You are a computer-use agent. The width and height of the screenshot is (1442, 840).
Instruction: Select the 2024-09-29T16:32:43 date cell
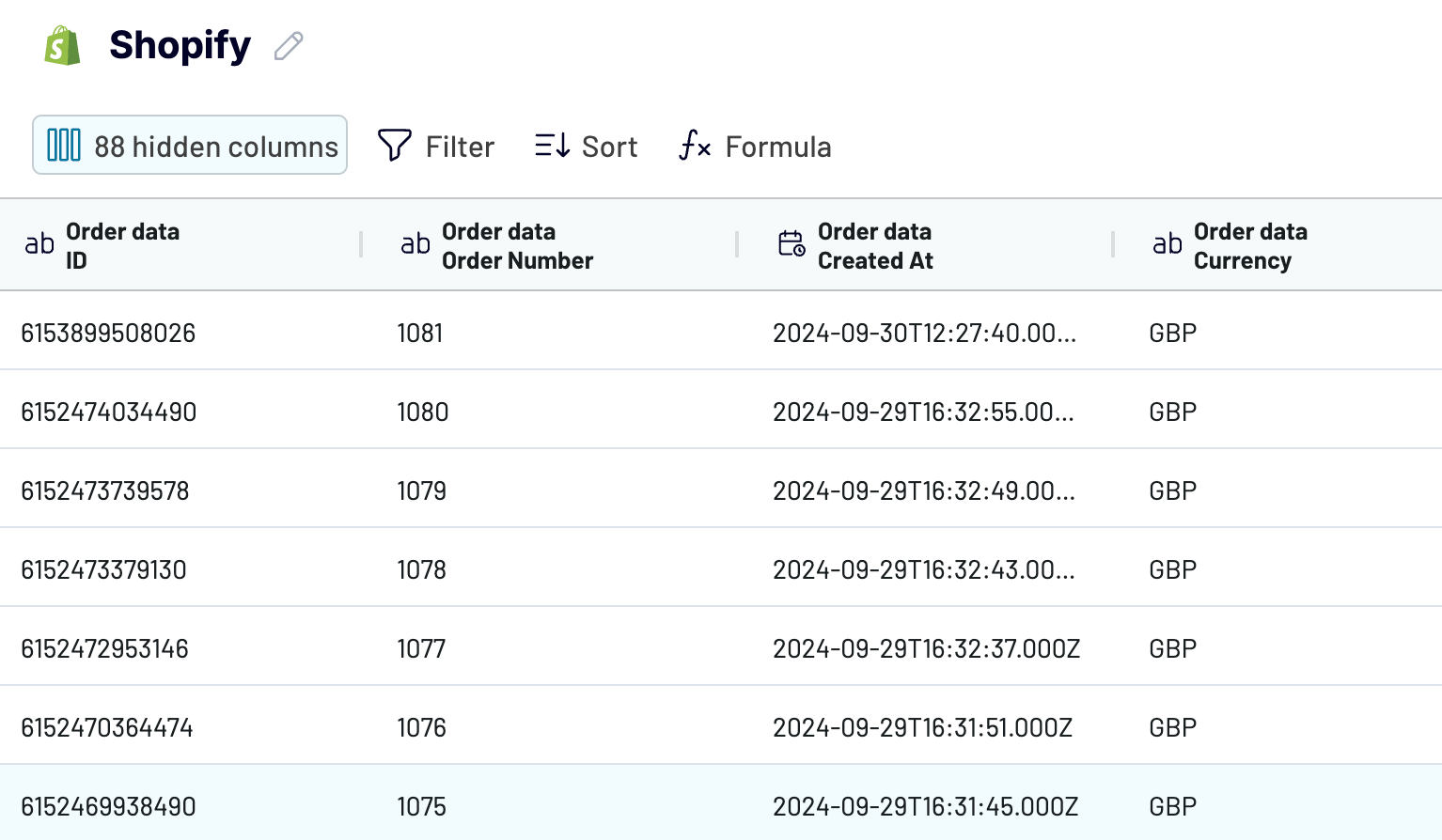click(x=924, y=569)
